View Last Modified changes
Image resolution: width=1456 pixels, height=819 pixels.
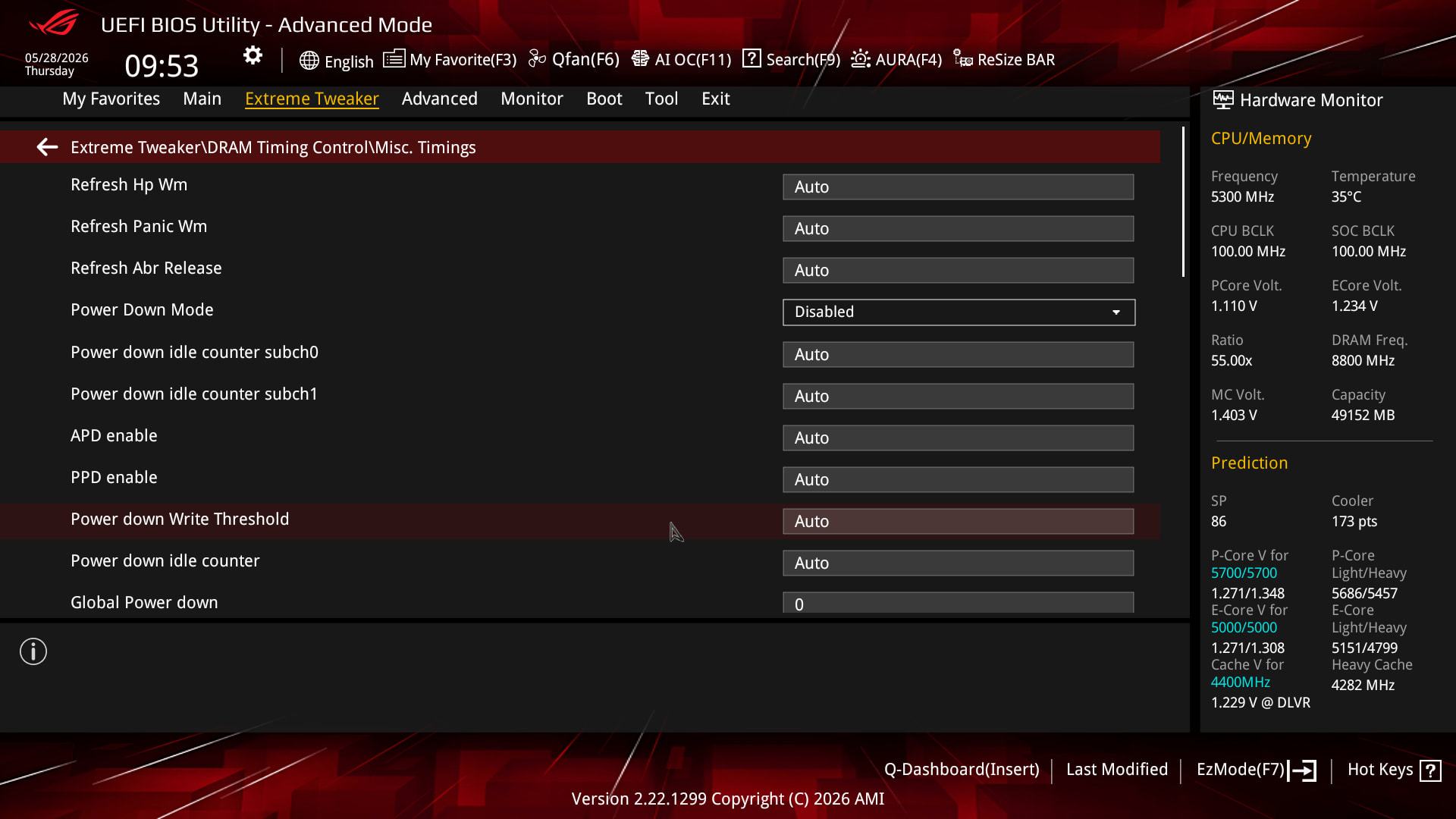[x=1117, y=770]
